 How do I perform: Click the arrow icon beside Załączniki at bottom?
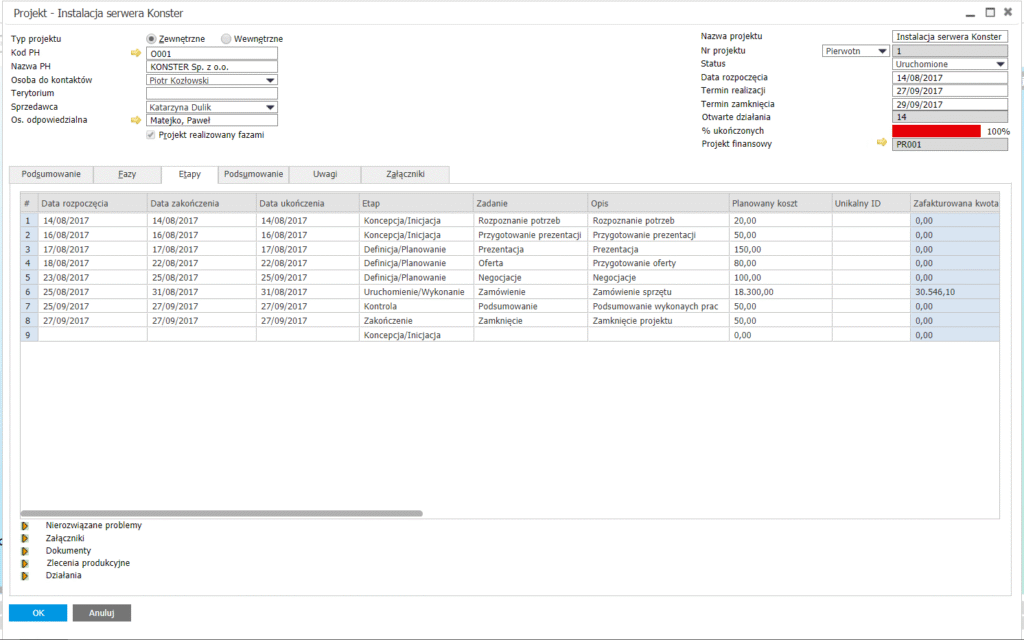(x=25, y=538)
